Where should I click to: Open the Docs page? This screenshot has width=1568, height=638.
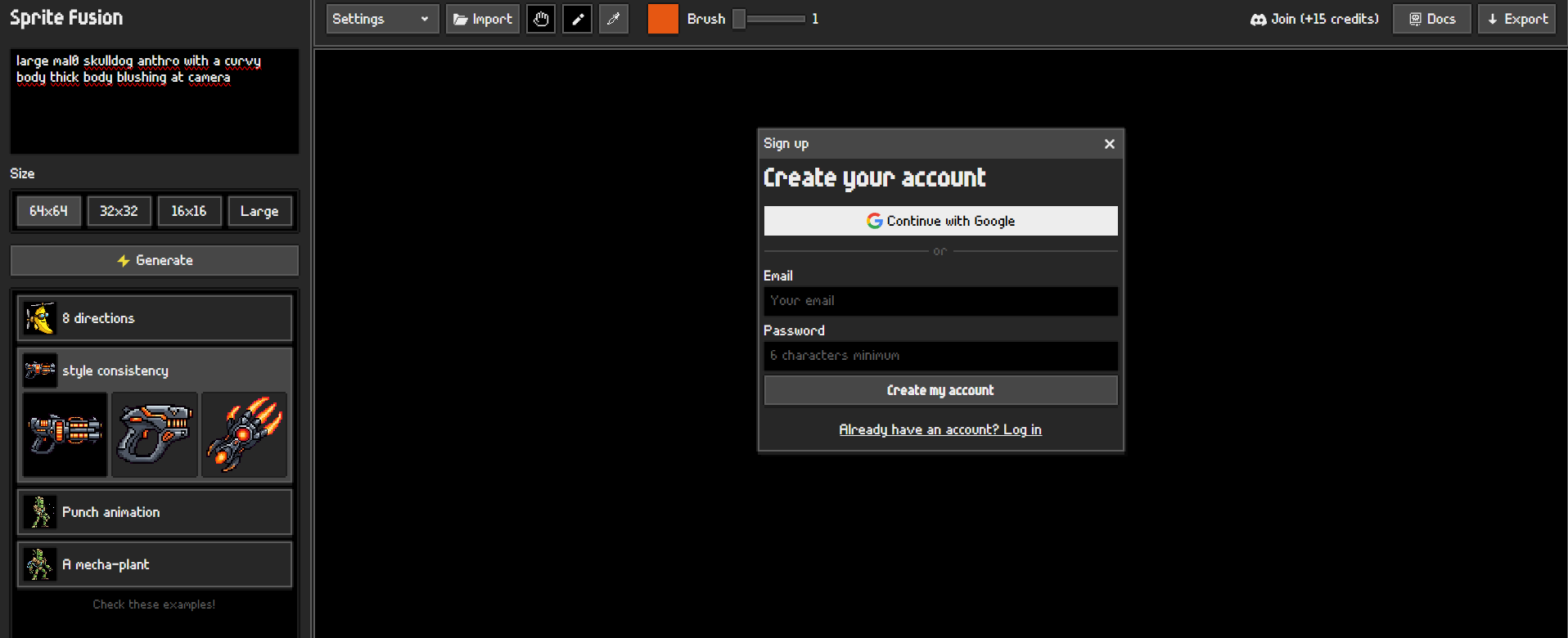1432,19
